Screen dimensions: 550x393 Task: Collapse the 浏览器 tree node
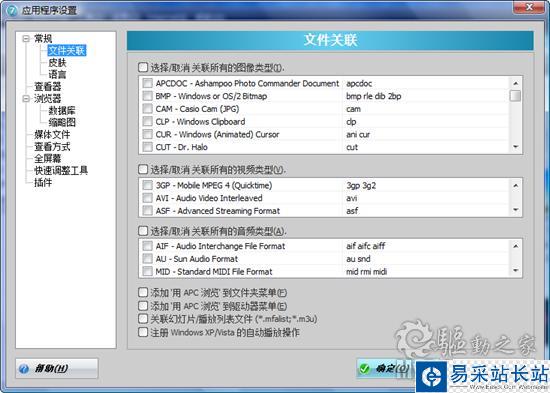(26, 99)
